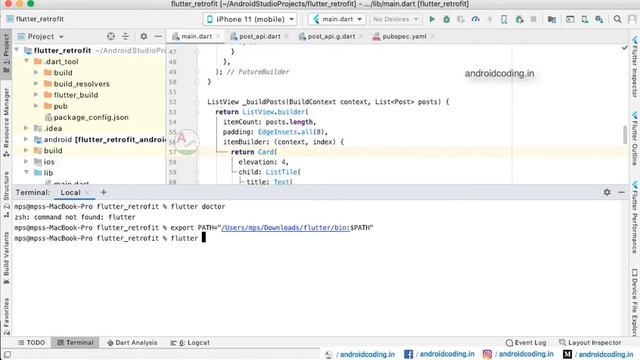The height and width of the screenshot is (360, 640).
Task: Open the Facebook androidcoding.in link
Action: coord(439,354)
